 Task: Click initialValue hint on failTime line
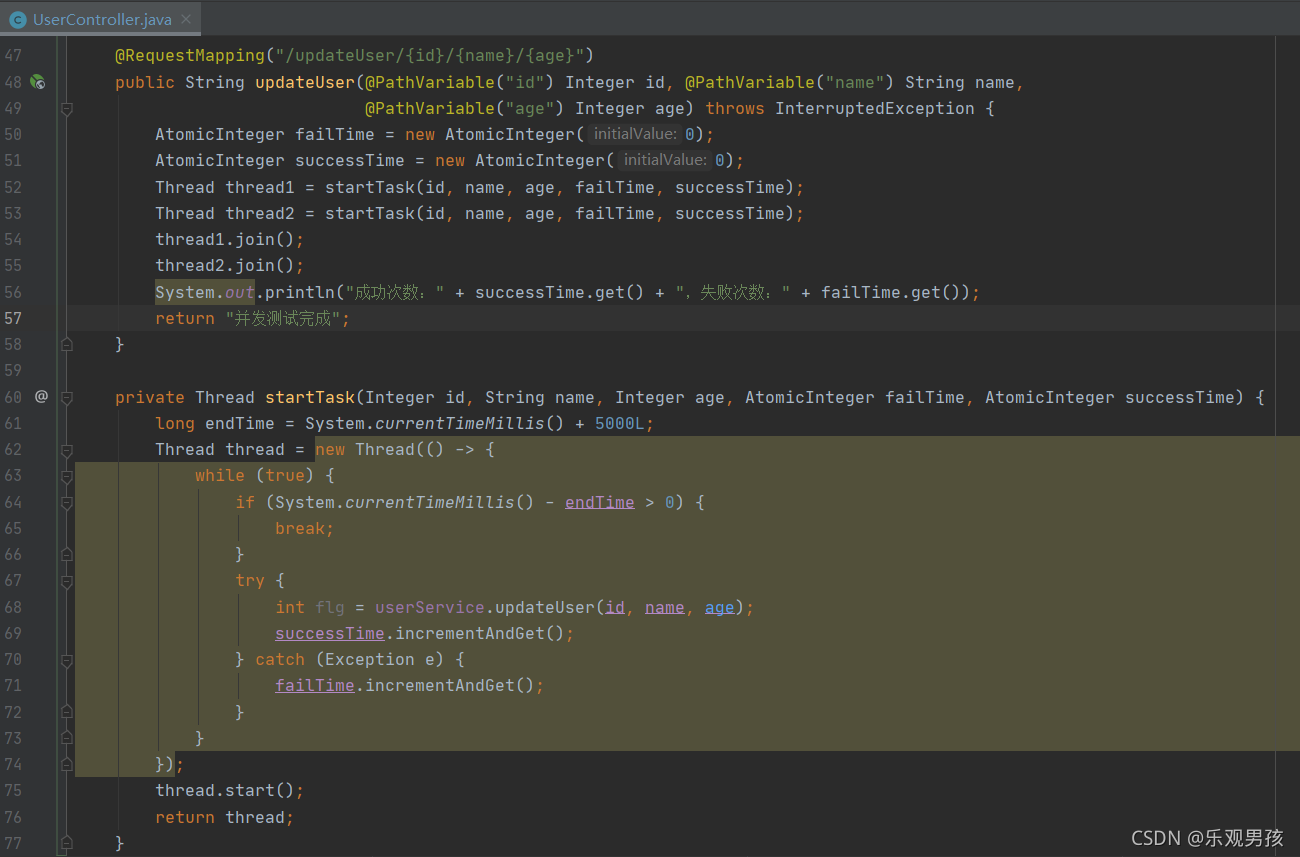point(635,134)
